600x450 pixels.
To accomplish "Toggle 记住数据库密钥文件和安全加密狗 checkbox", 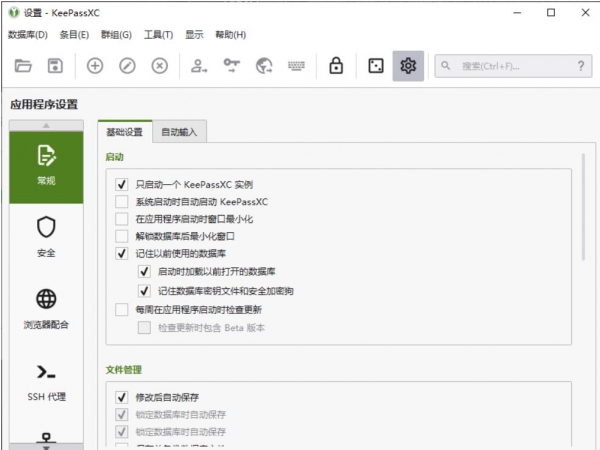I will [x=144, y=291].
